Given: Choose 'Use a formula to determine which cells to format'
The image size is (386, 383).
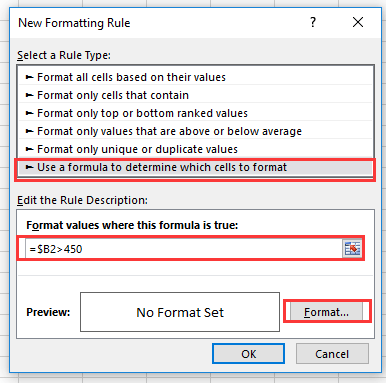Looking at the screenshot, I should pos(195,167).
